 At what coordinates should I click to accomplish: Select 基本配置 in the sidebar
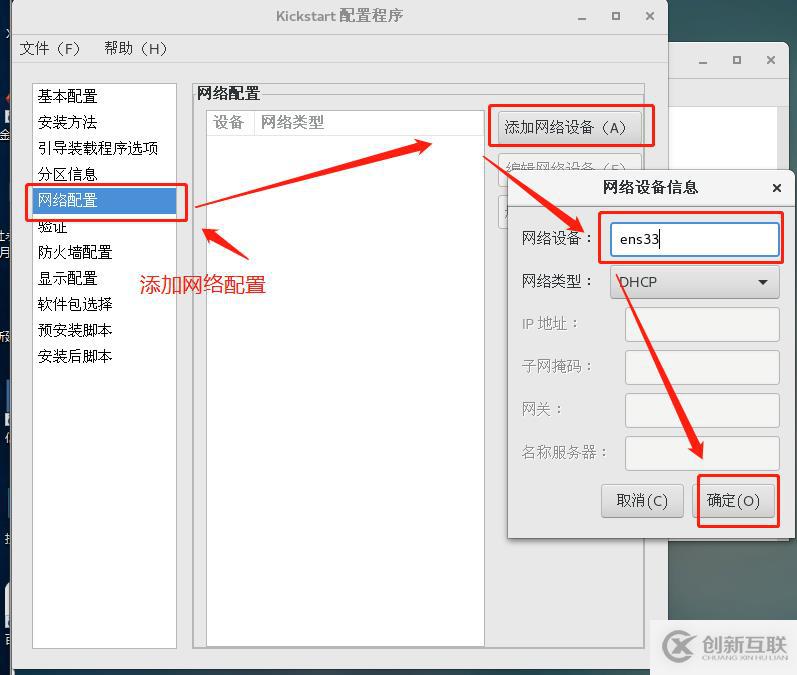[x=105, y=97]
